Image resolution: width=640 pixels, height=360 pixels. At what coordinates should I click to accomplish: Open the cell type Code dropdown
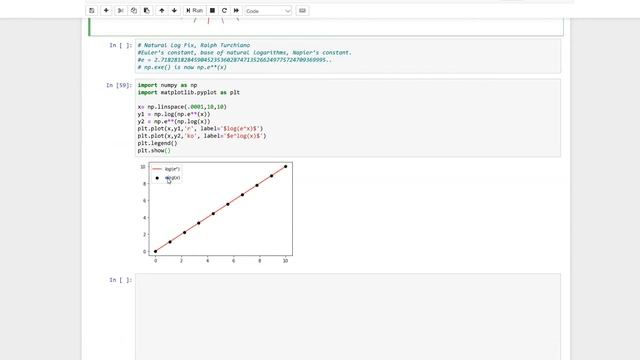[x=268, y=11]
